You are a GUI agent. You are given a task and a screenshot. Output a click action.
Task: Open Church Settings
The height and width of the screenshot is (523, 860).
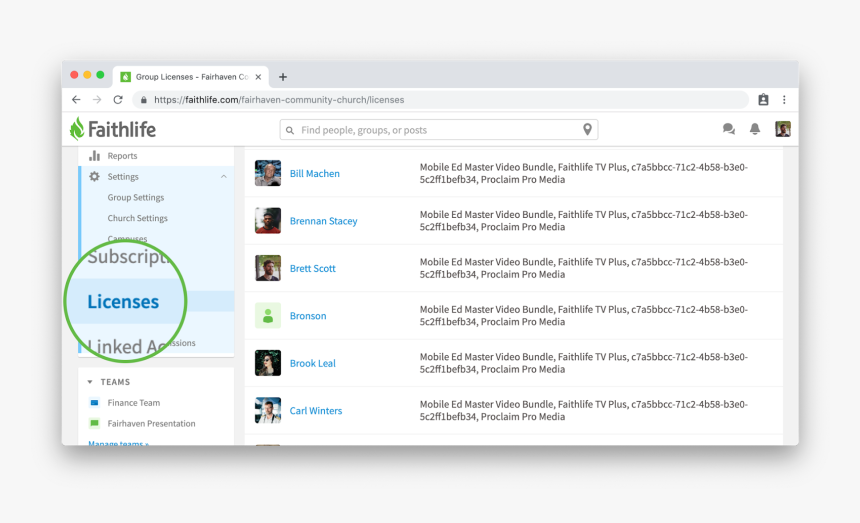coord(138,218)
